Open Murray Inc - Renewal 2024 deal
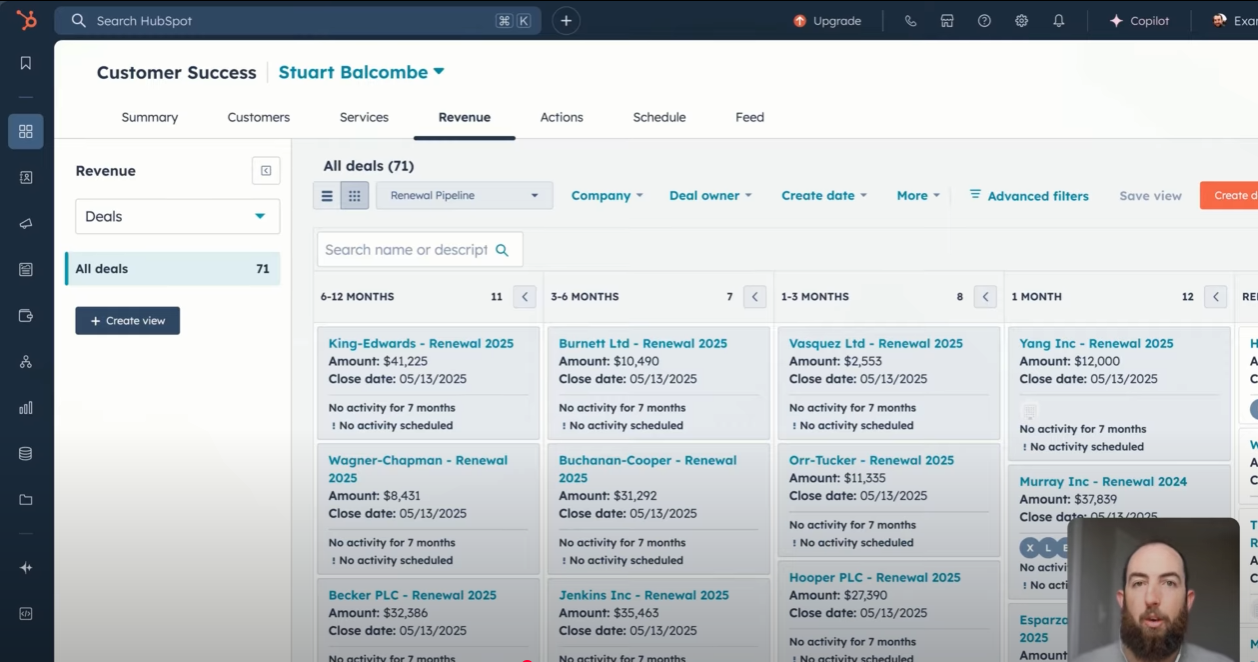This screenshot has width=1258, height=662. click(1103, 481)
